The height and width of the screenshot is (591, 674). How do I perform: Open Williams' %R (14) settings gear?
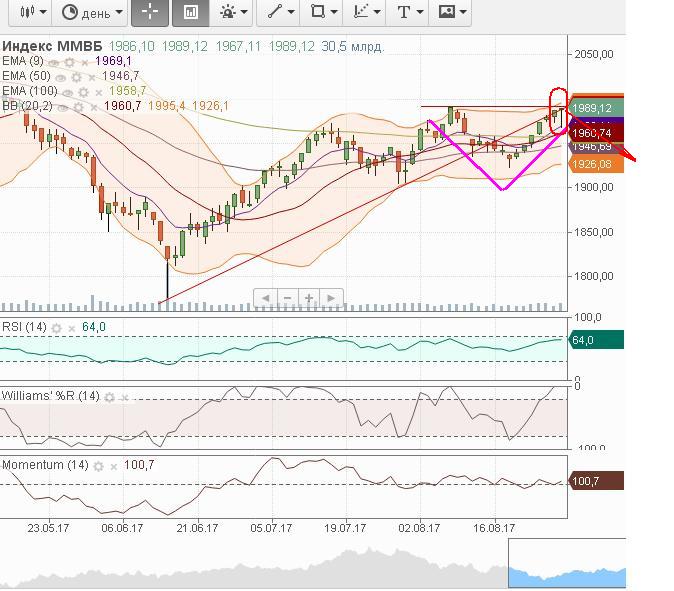pyautogui.click(x=110, y=398)
